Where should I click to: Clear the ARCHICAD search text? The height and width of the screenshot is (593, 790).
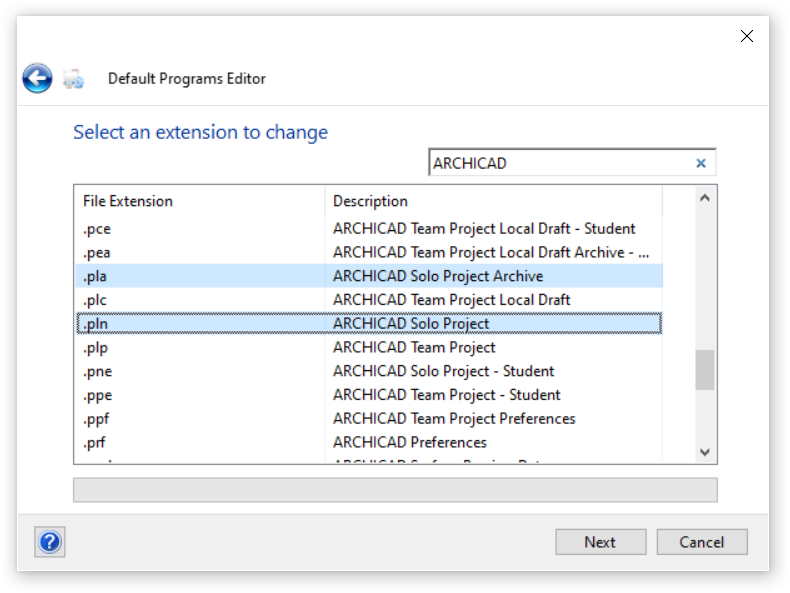pos(701,163)
